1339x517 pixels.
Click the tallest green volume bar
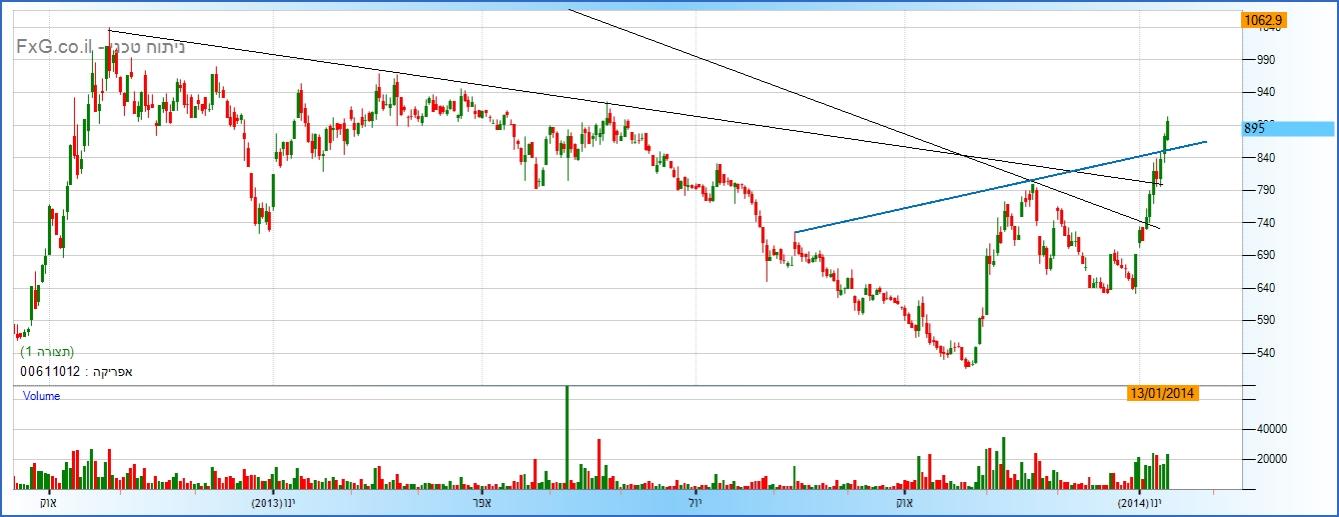[567, 437]
